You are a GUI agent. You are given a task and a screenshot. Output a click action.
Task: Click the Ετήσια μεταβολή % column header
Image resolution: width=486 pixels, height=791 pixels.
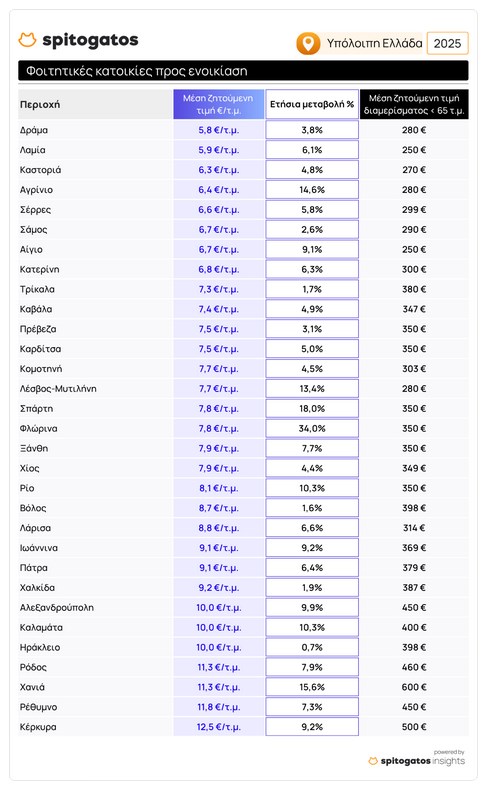click(x=312, y=104)
